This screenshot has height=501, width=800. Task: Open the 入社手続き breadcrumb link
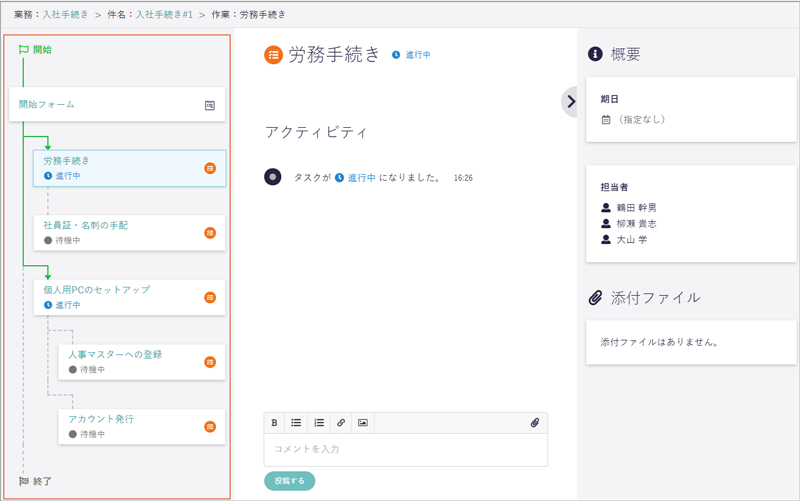[63, 14]
